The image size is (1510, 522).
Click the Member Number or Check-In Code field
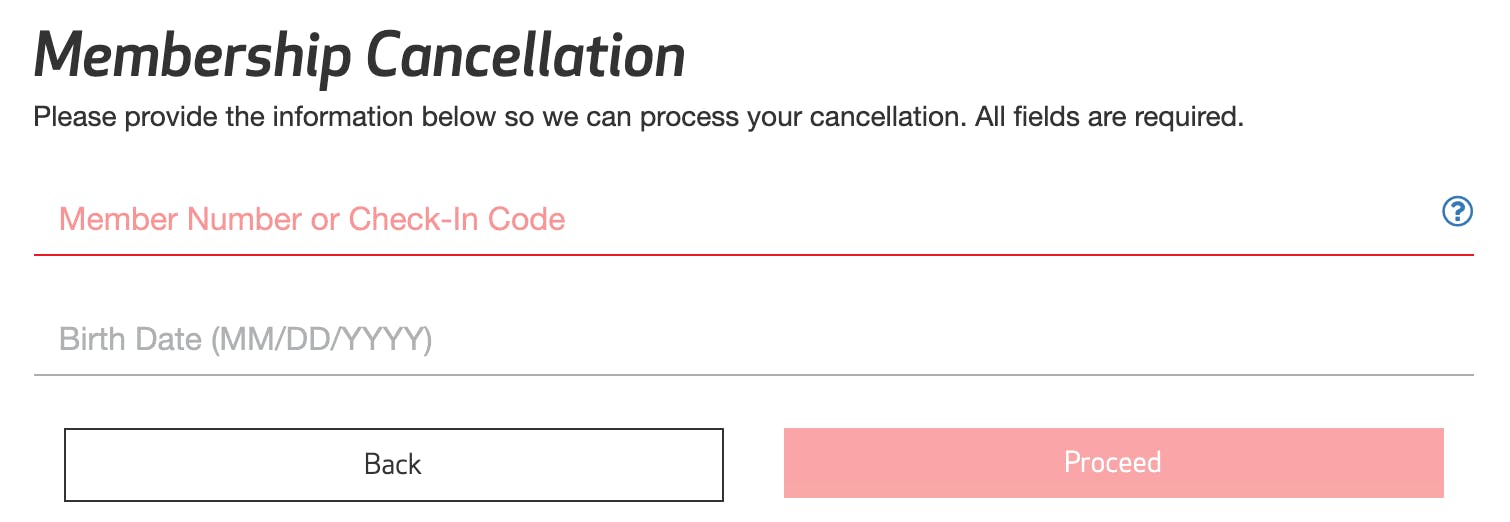coord(700,219)
